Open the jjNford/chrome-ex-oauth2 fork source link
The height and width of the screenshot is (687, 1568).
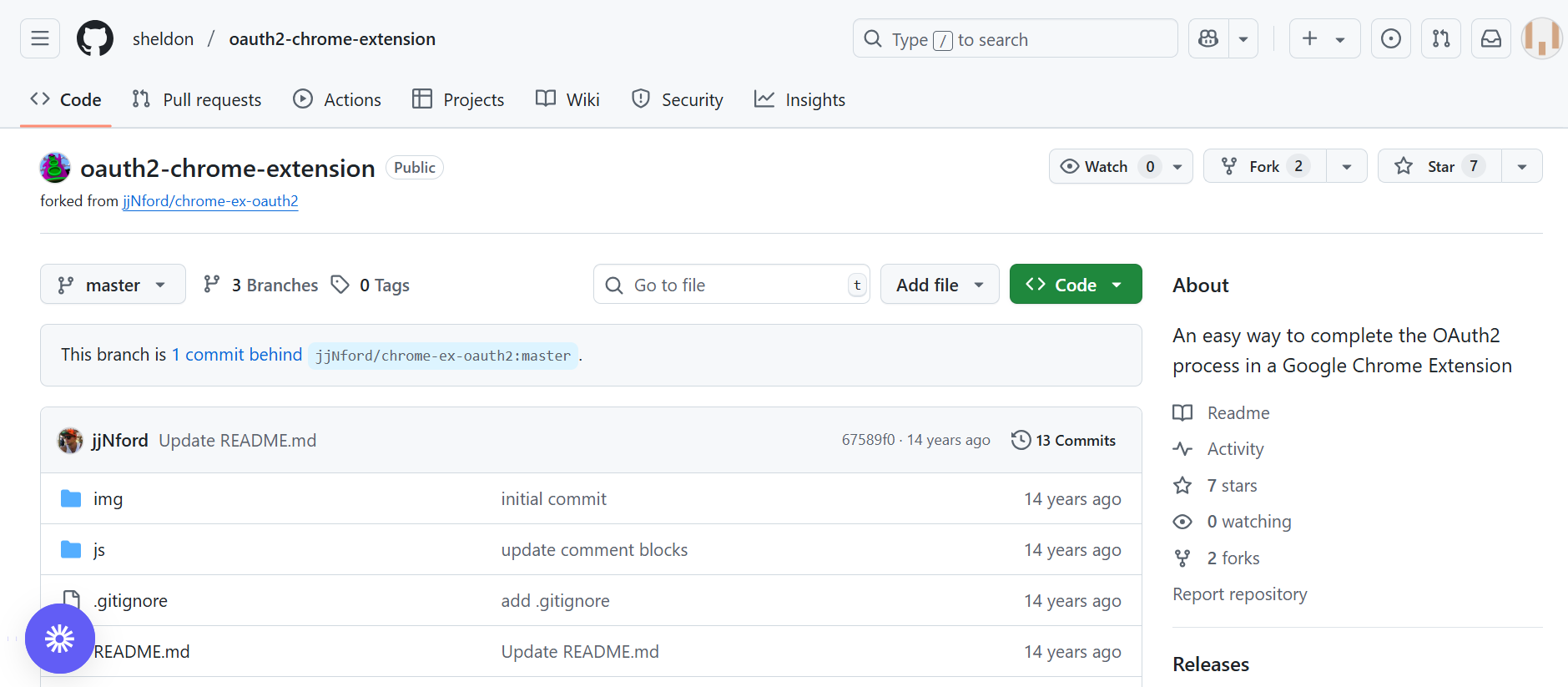tap(210, 201)
